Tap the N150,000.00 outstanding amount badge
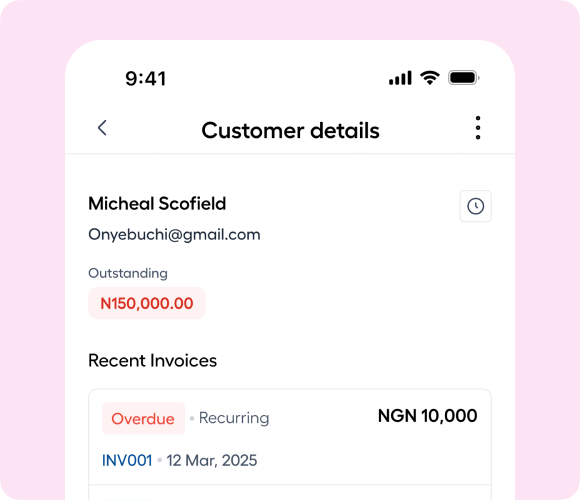This screenshot has height=500, width=580. pos(147,303)
